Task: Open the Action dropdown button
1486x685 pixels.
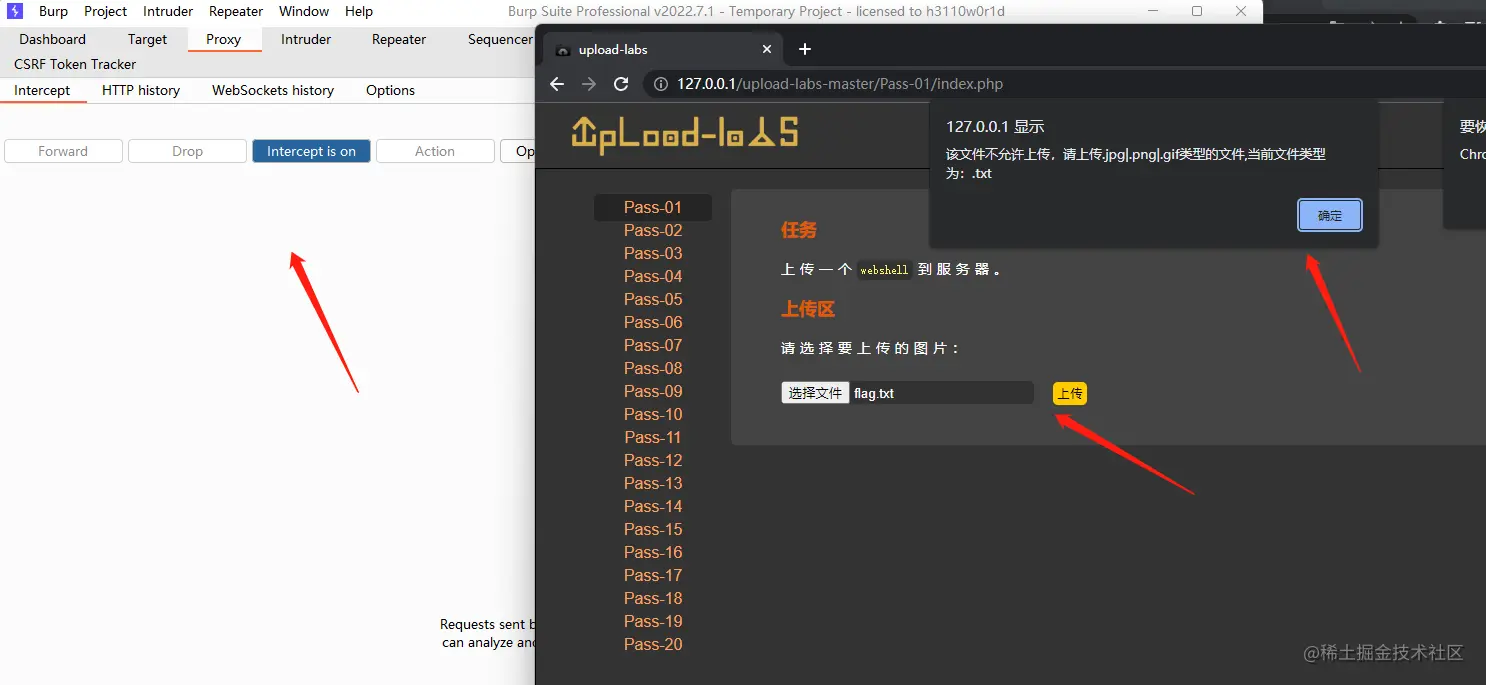Action: (x=435, y=151)
